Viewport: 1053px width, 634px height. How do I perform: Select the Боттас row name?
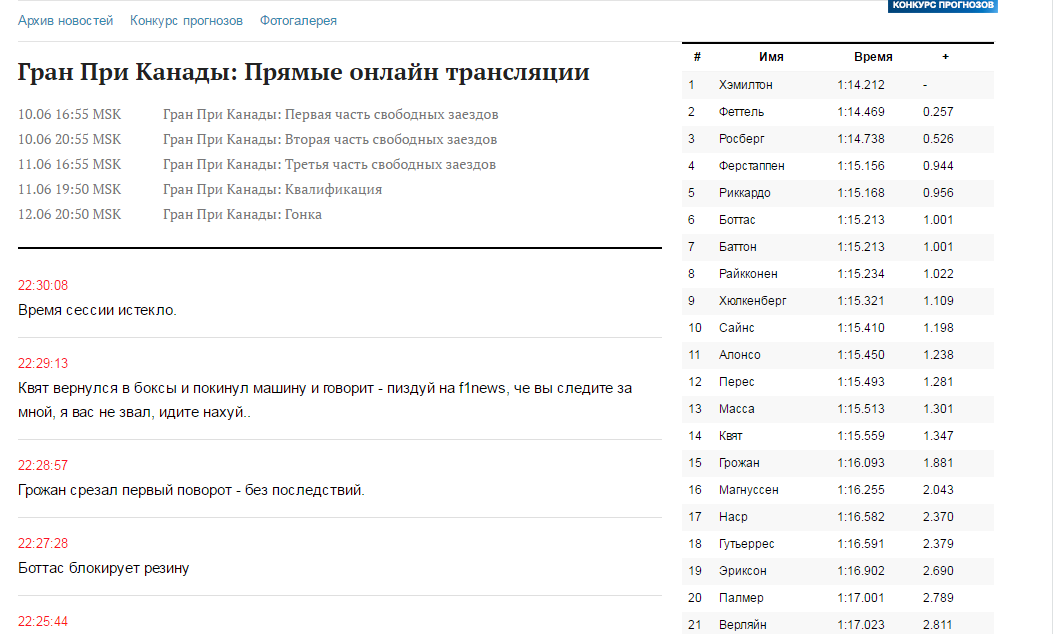tap(737, 220)
